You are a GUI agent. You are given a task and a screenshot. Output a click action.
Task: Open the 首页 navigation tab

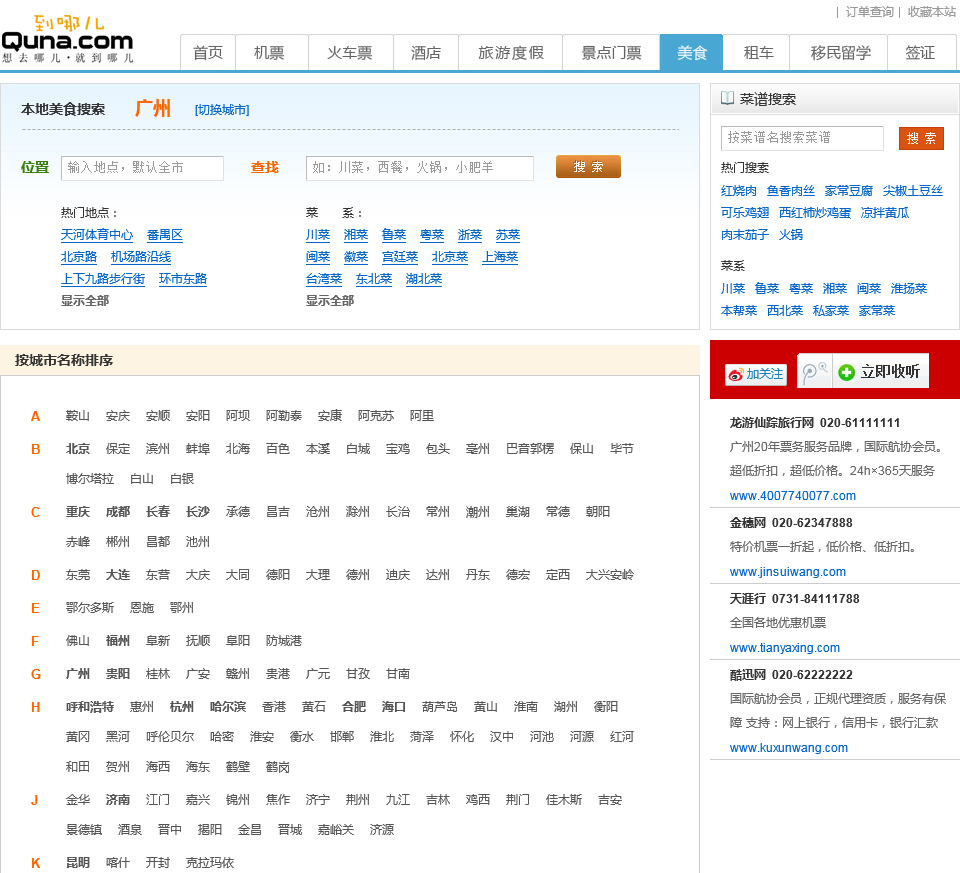point(208,53)
